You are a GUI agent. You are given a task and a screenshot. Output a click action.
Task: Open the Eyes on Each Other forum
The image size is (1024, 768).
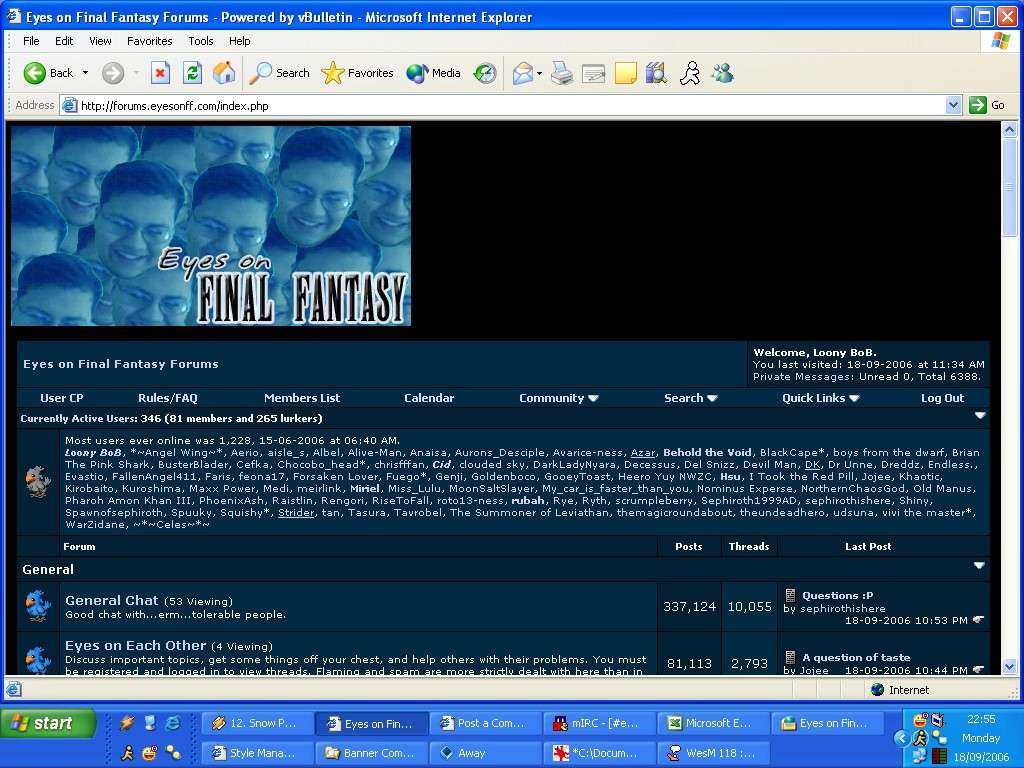135,645
